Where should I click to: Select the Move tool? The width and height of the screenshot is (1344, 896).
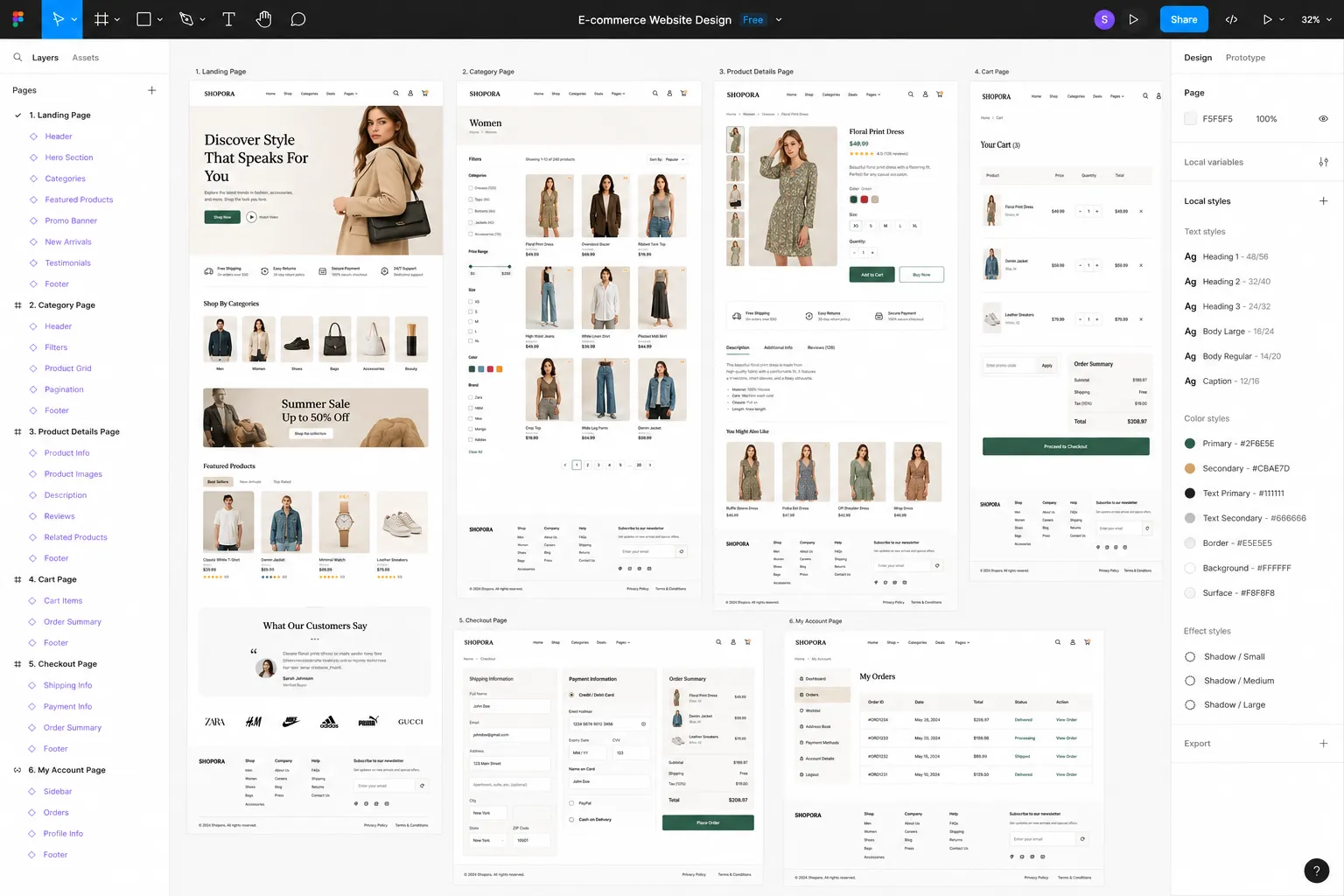58,19
